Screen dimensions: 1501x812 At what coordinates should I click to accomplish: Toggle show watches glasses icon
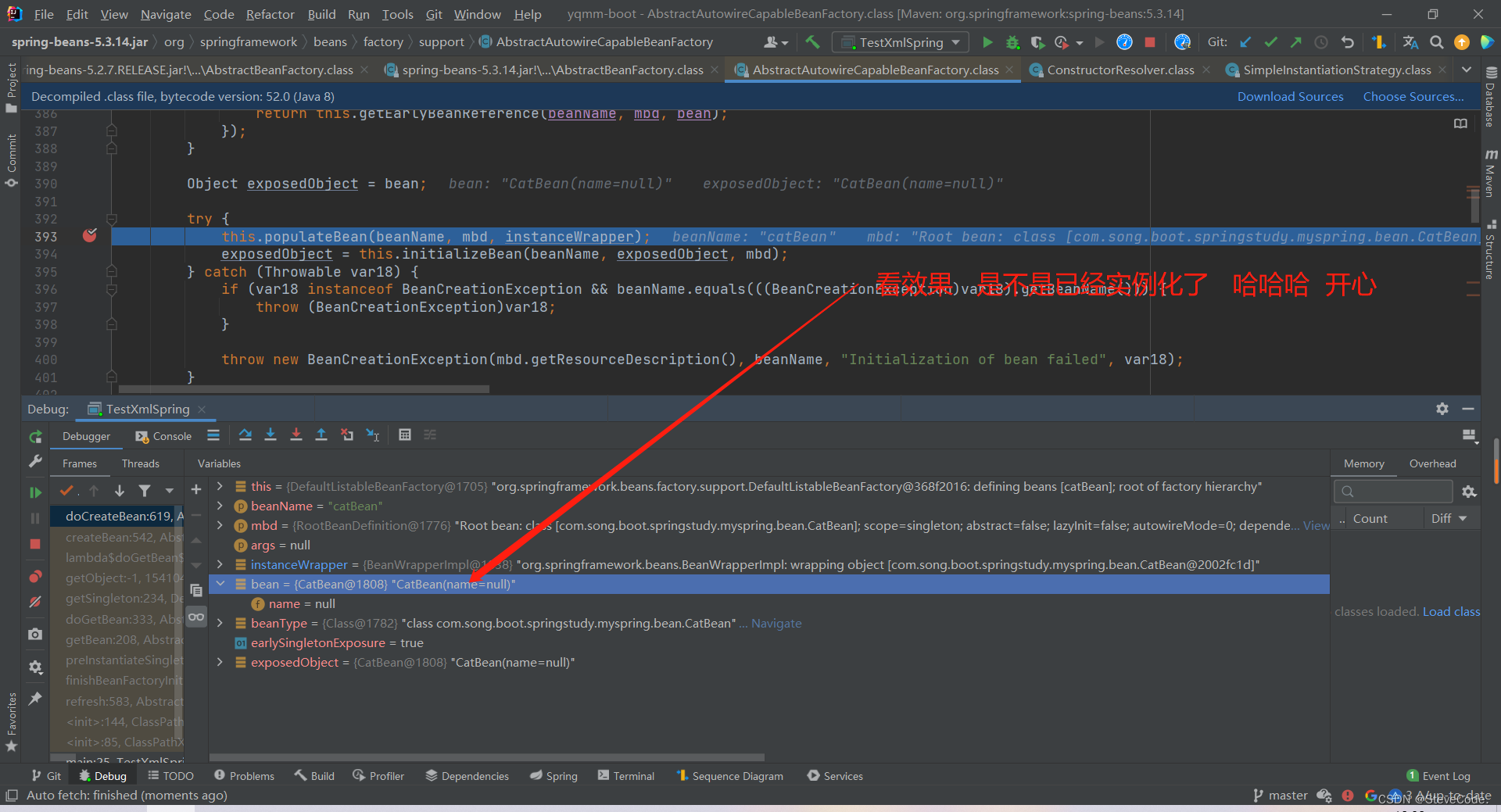point(196,617)
